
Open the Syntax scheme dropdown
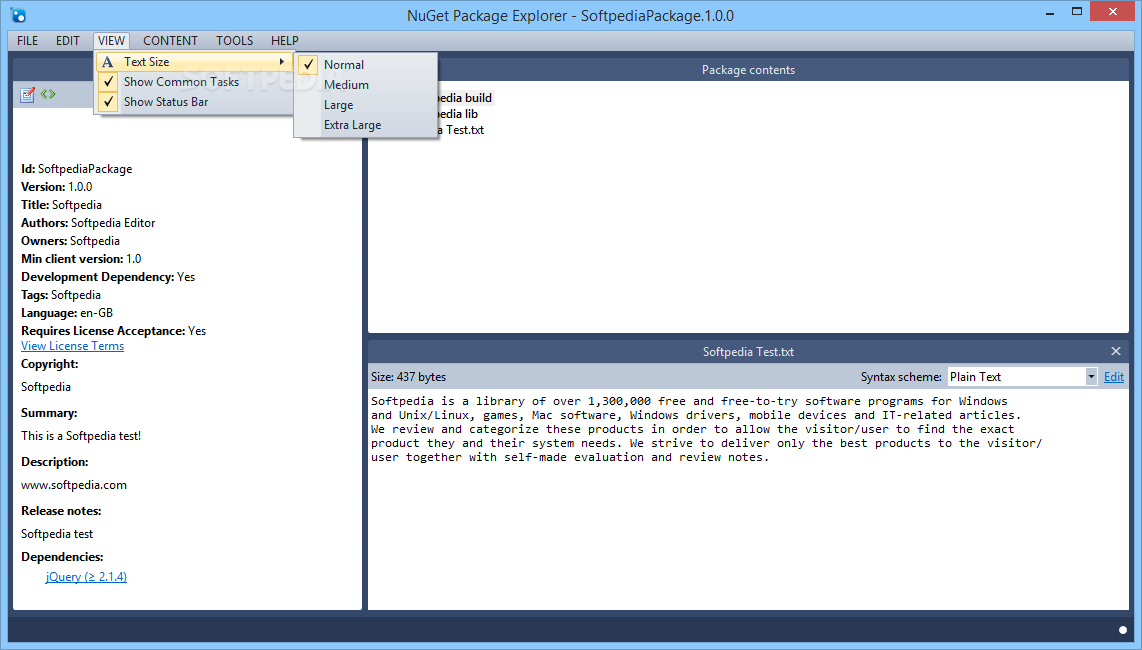1091,377
